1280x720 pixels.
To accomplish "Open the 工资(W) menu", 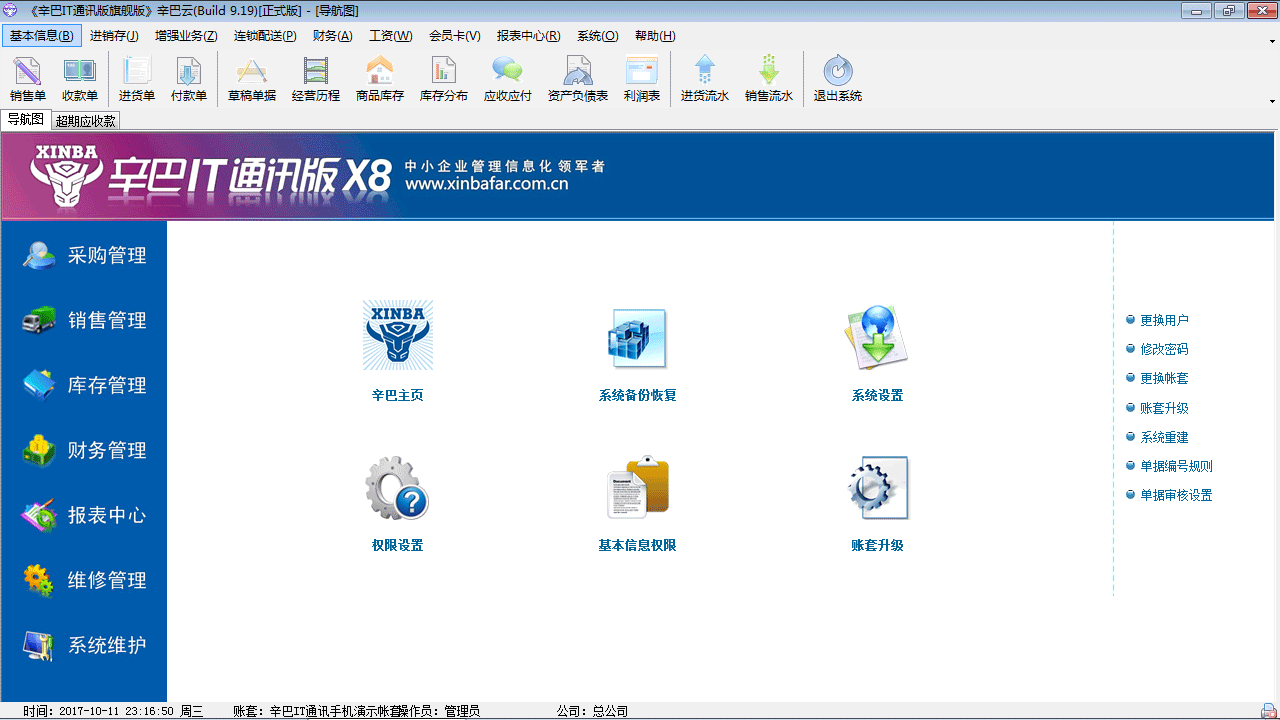I will [x=391, y=36].
